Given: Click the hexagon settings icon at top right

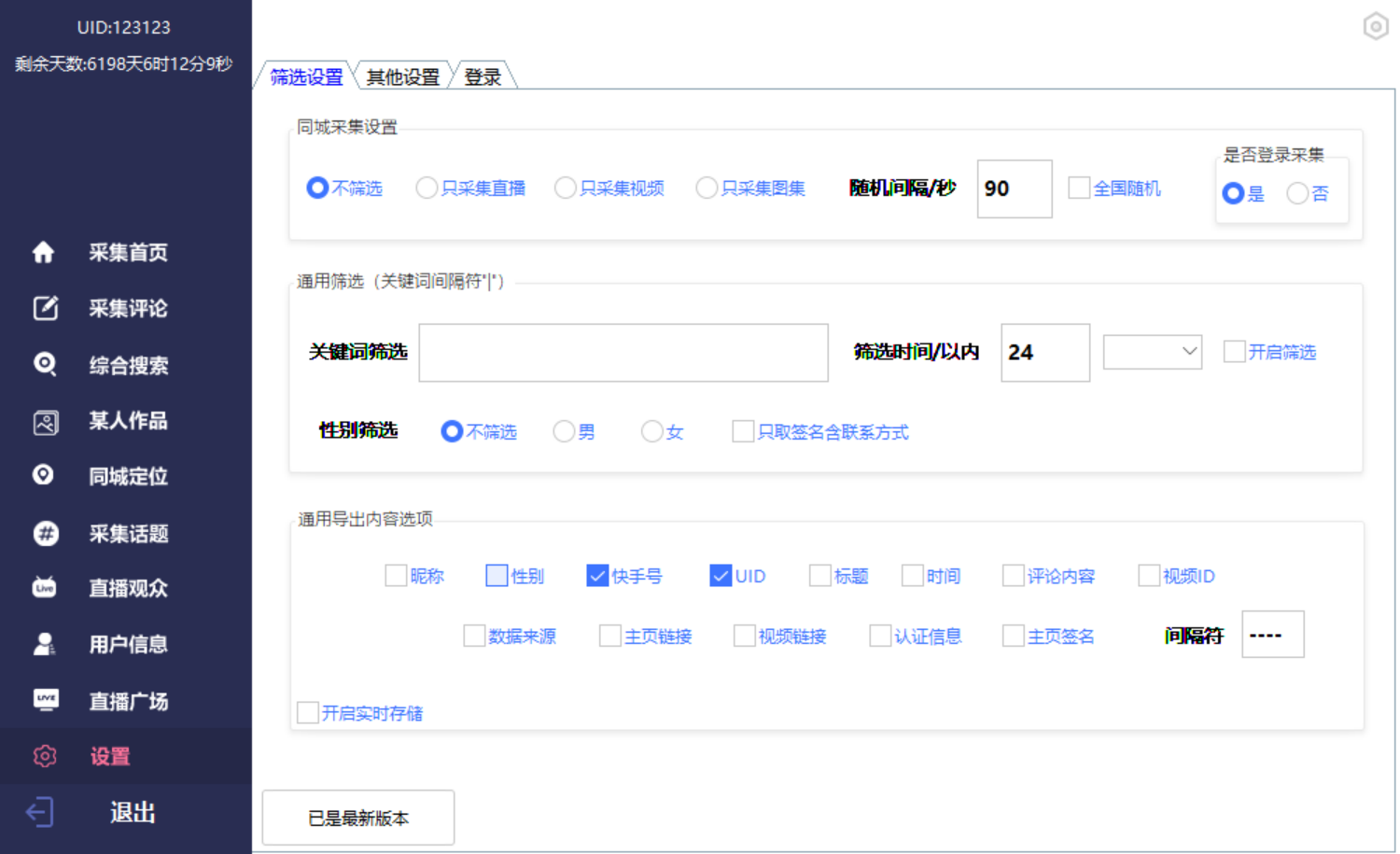Looking at the screenshot, I should (1376, 26).
